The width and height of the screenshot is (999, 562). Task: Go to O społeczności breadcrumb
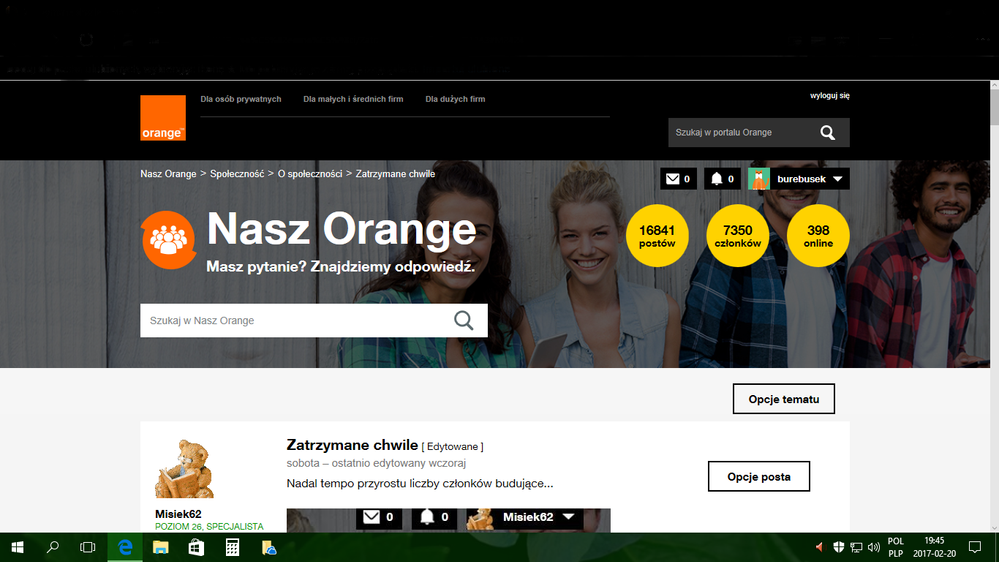[x=310, y=174]
